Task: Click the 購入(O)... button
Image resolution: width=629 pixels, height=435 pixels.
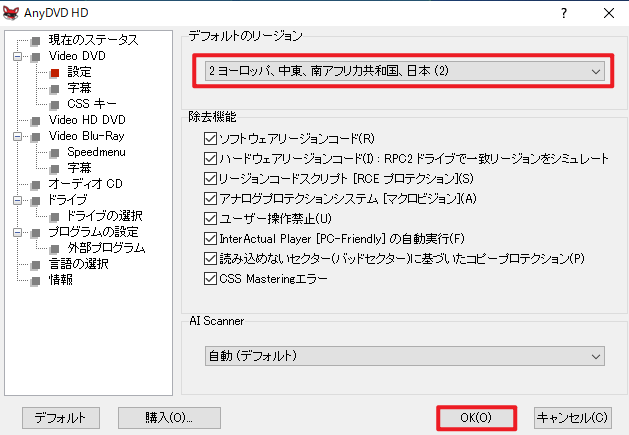Action: point(169,418)
